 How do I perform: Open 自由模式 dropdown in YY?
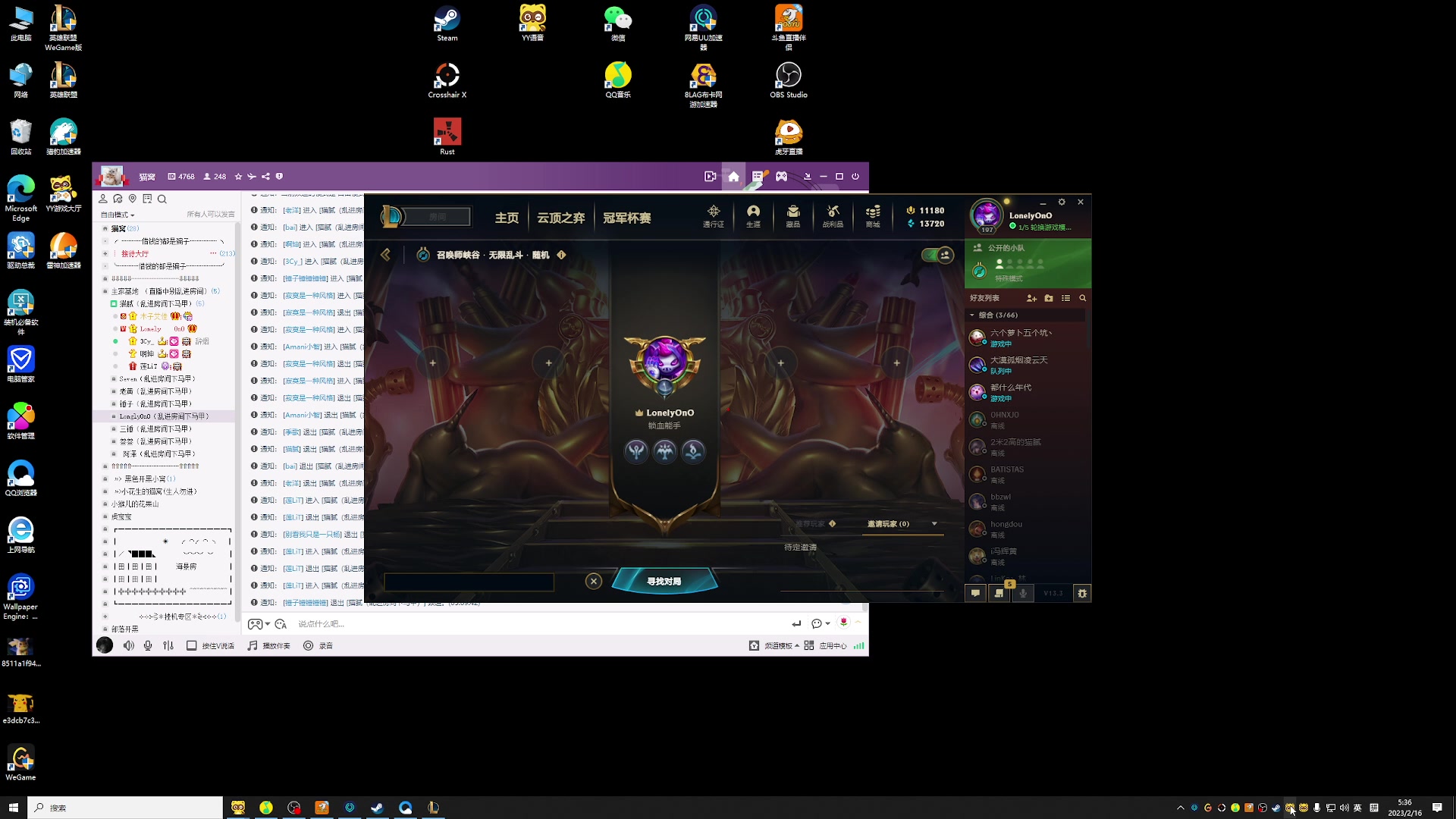click(x=118, y=215)
